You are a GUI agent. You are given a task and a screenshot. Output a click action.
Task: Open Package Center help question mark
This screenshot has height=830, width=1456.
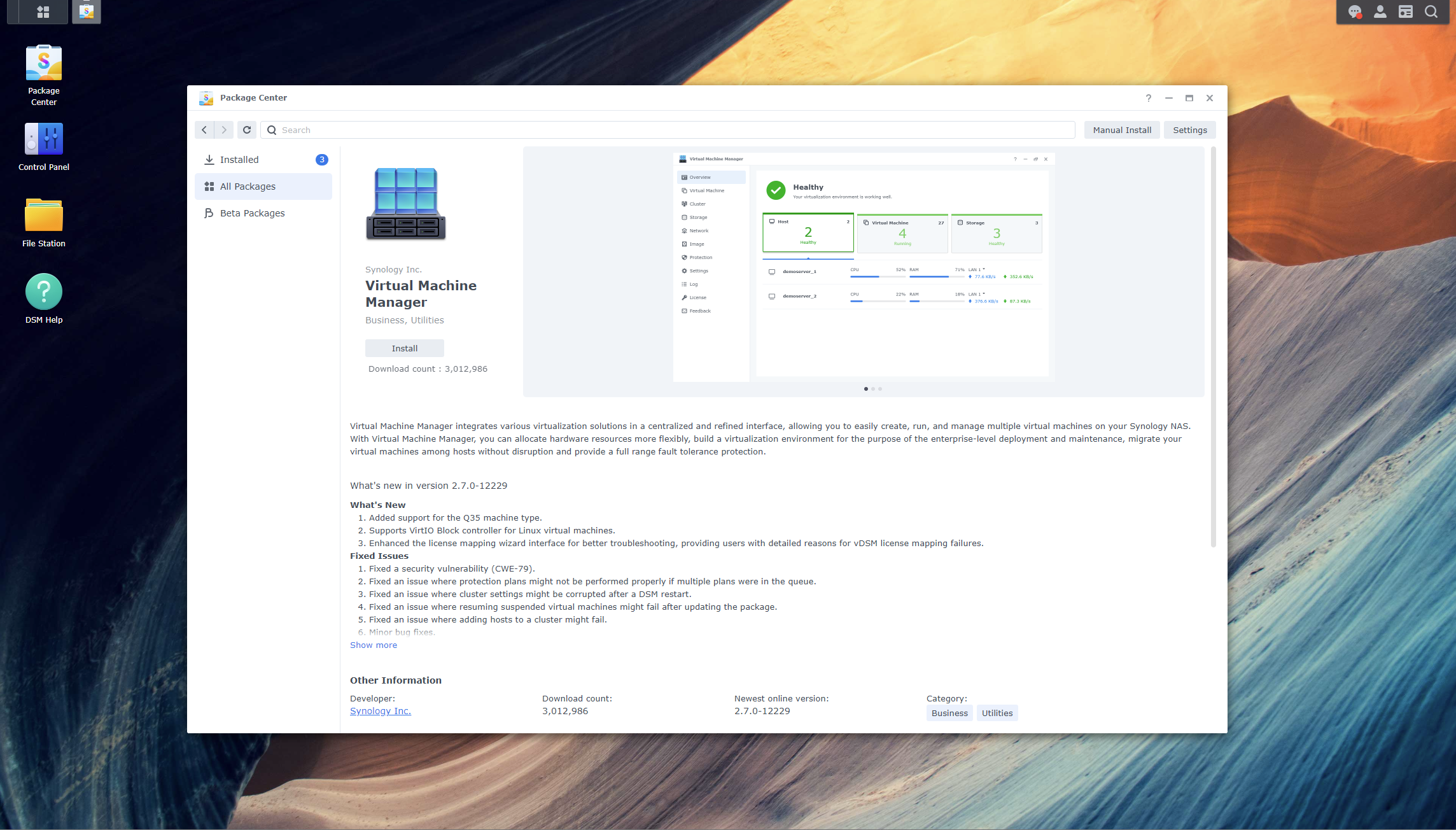tap(1148, 98)
